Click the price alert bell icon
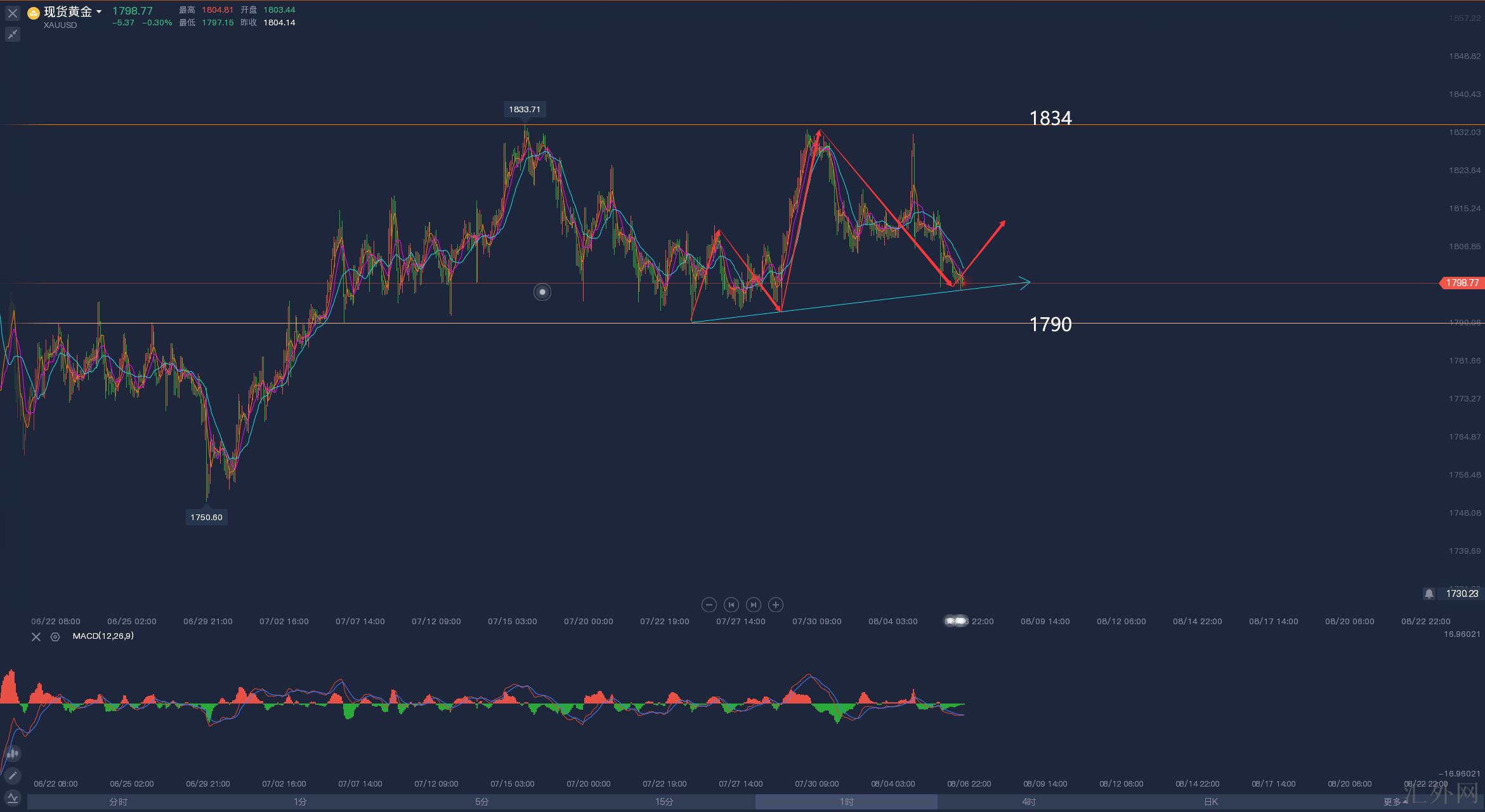 (x=1429, y=594)
